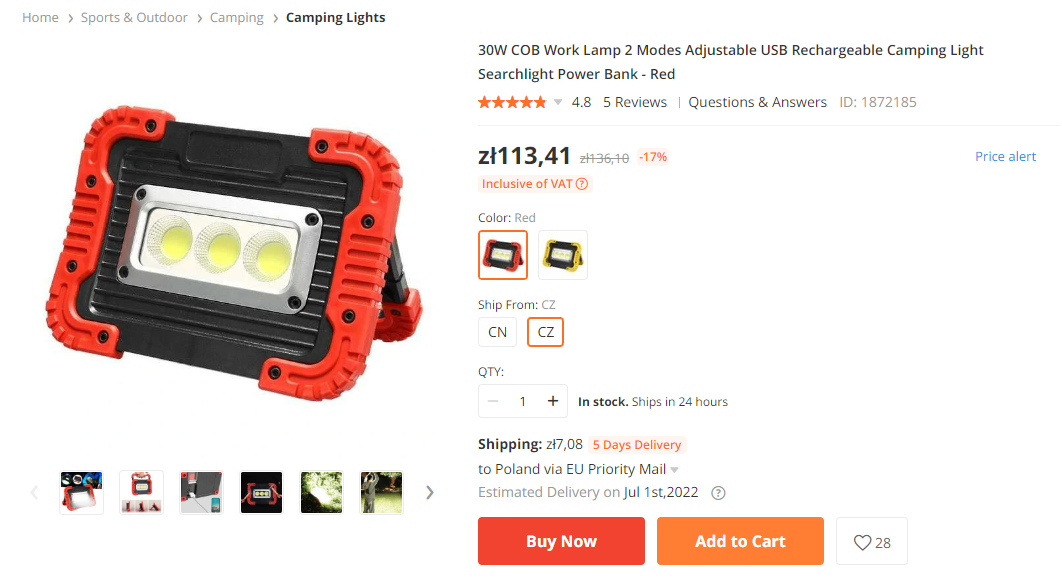Open the Camping breadcrumb category
This screenshot has height=585, width=1062.
[x=236, y=18]
